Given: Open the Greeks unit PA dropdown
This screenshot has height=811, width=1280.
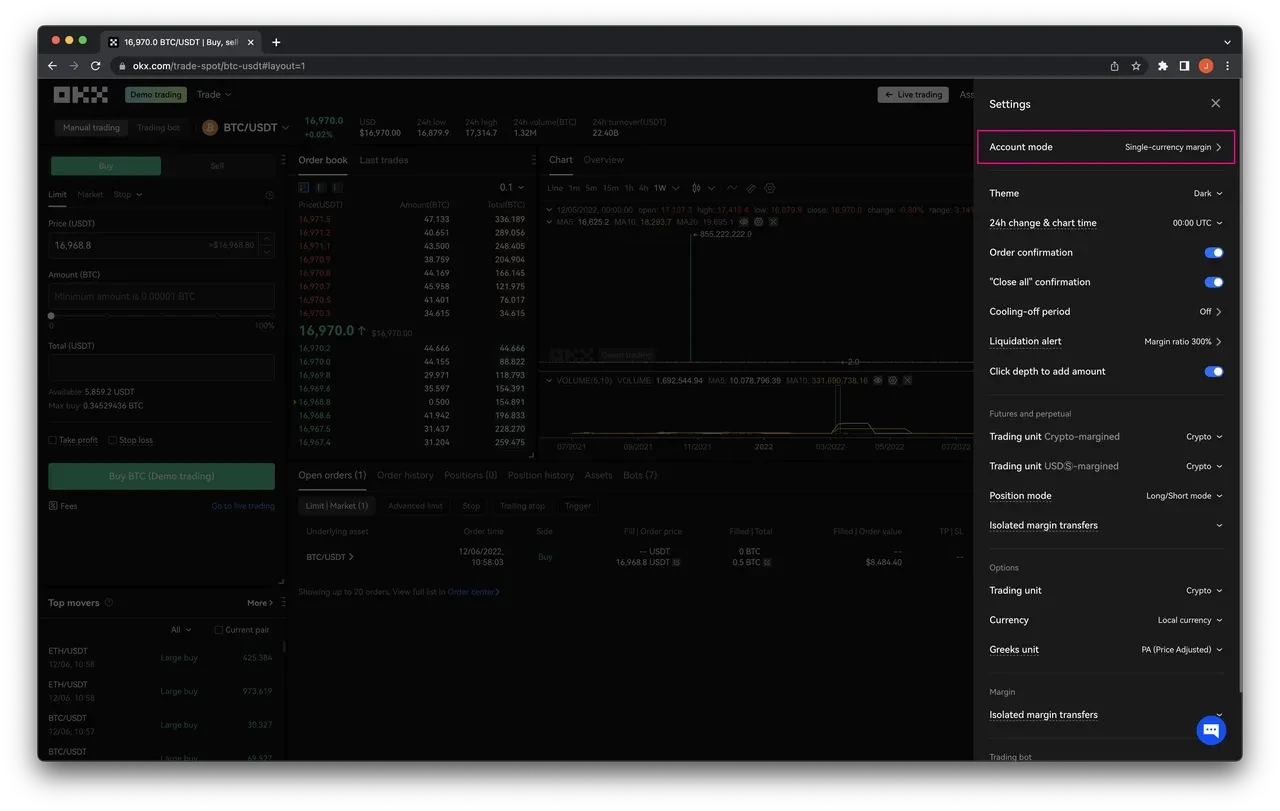Looking at the screenshot, I should point(1182,650).
